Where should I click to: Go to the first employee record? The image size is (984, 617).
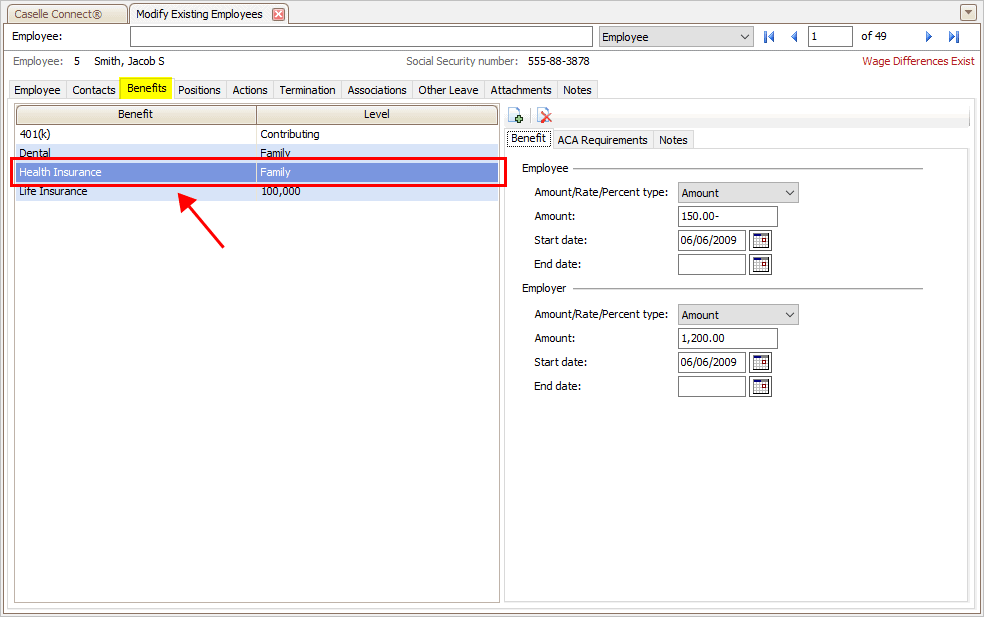769,37
